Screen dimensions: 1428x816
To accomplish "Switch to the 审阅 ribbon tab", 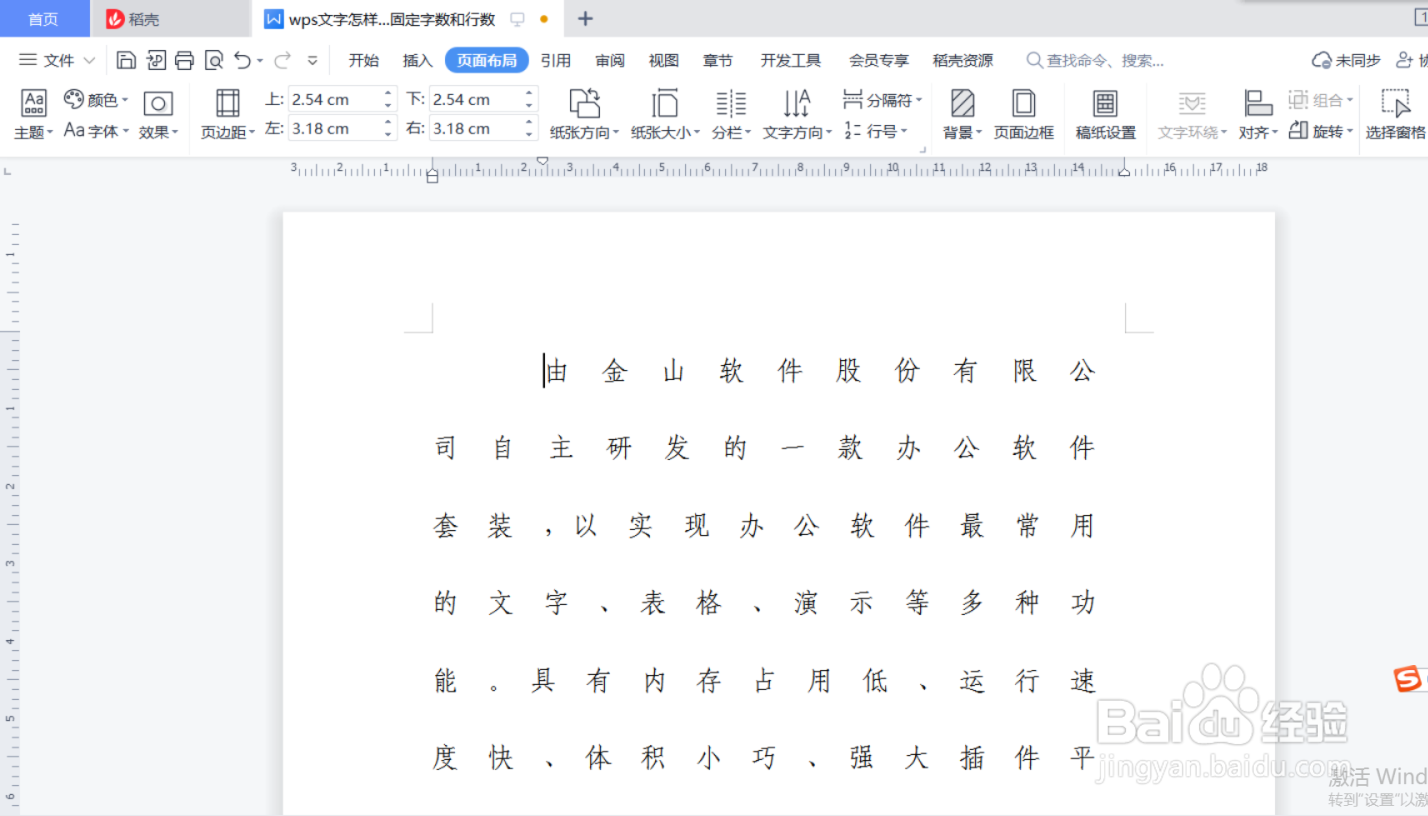I will pyautogui.click(x=610, y=61).
